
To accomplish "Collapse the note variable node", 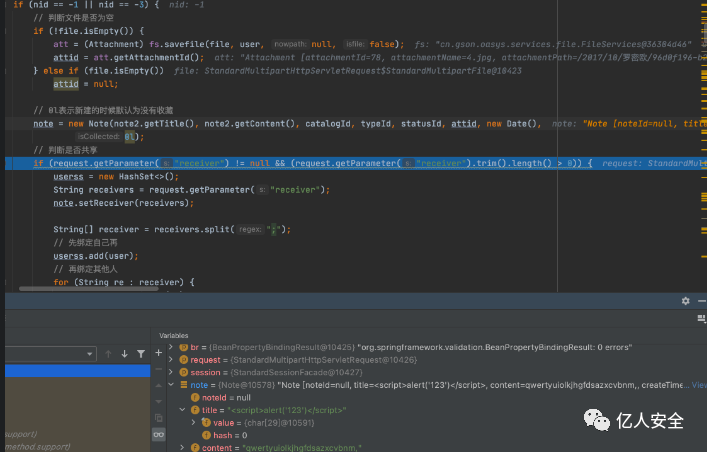I will click(171, 385).
